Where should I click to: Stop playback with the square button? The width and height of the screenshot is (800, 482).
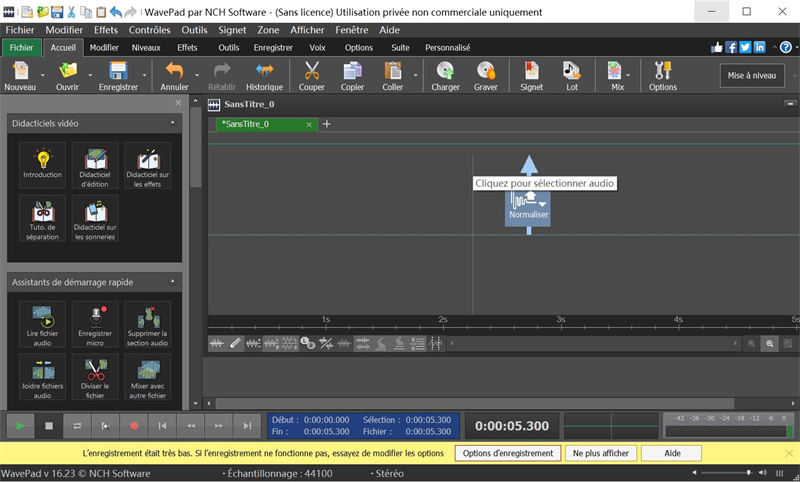click(49, 426)
